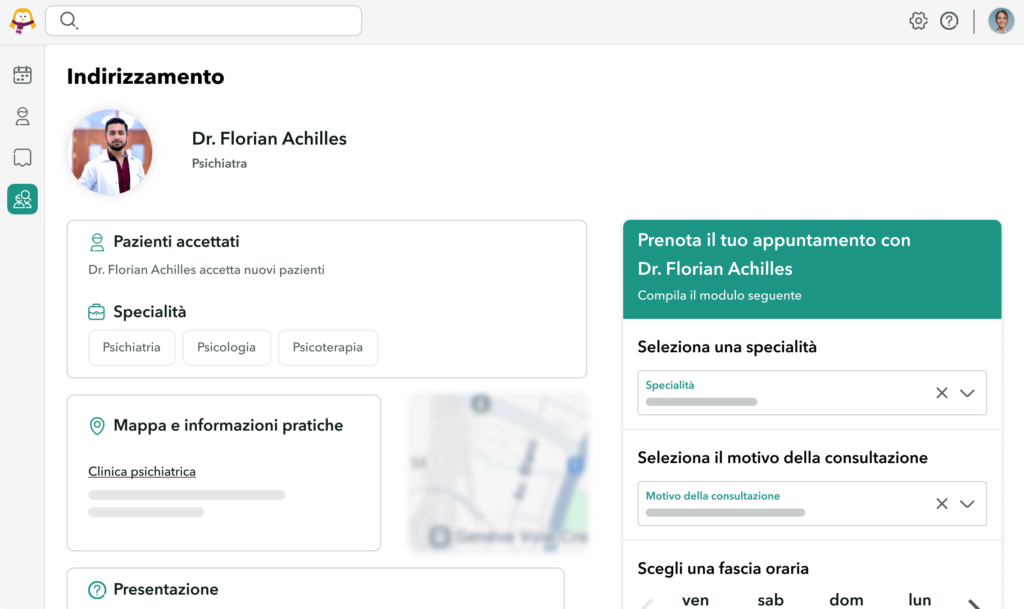Open the Motivo della consultazione dropdown
Image resolution: width=1024 pixels, height=609 pixels.
(x=967, y=503)
